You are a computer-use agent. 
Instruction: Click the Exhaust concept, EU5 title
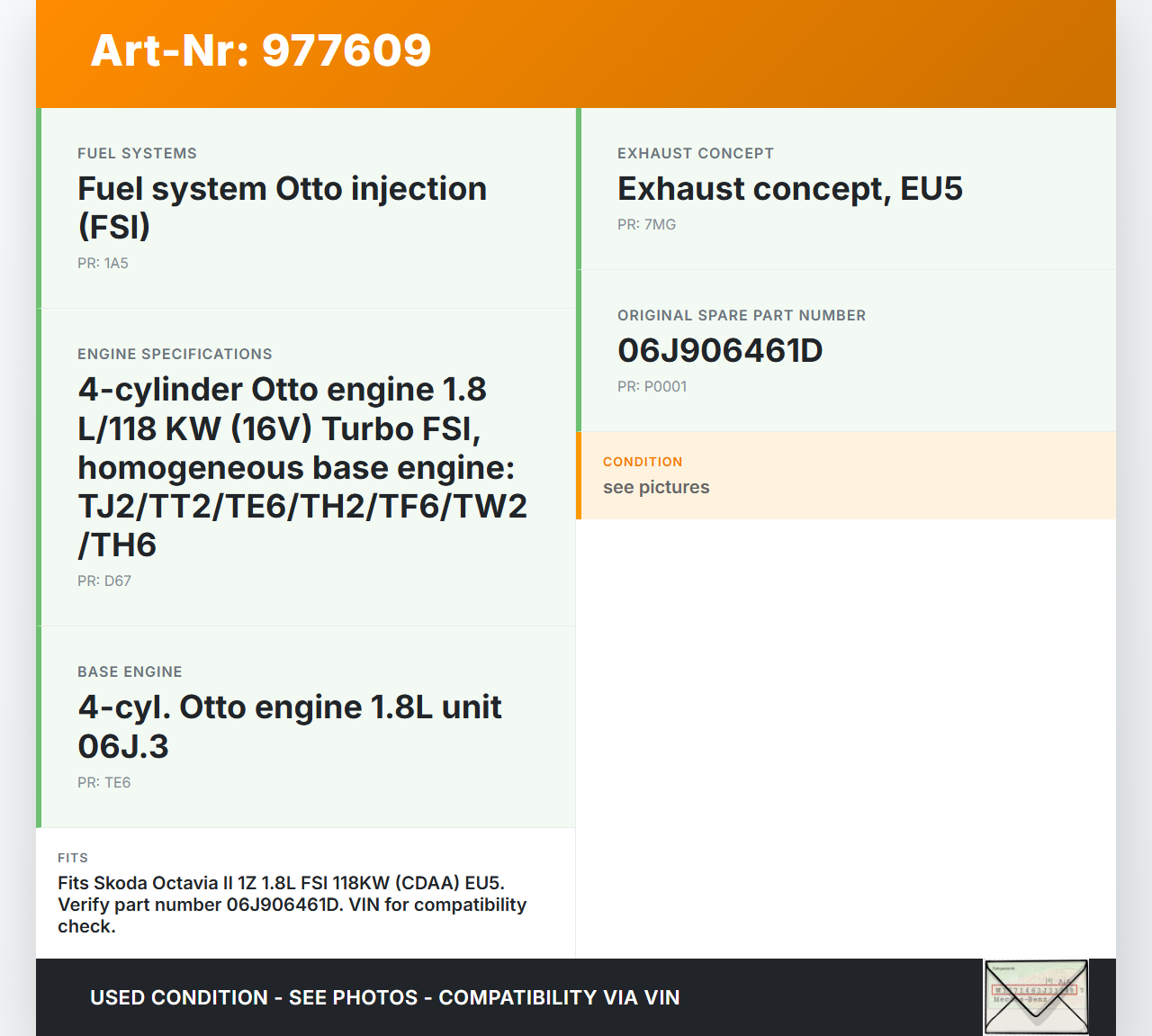click(x=789, y=189)
